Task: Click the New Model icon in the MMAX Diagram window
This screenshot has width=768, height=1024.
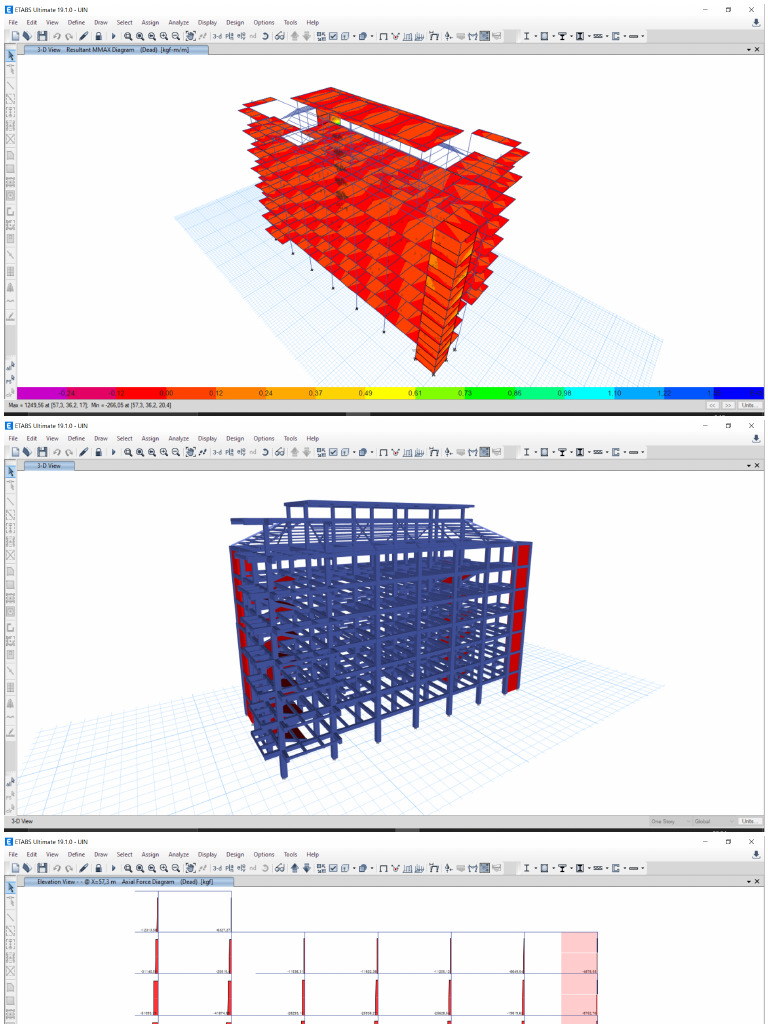Action: (x=15, y=36)
